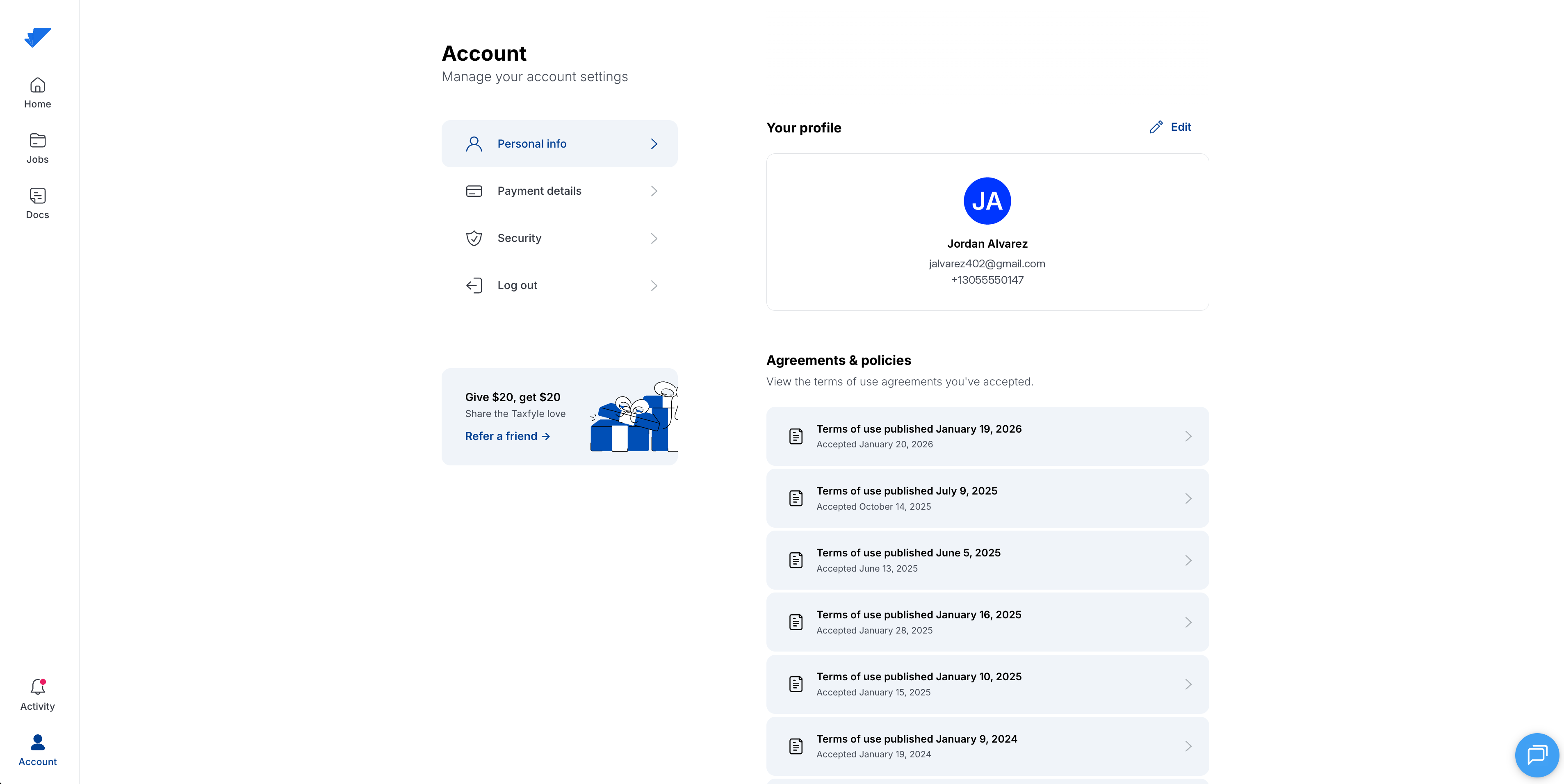Click the Personal info person icon
This screenshot has height=784, width=1564.
pos(474,144)
